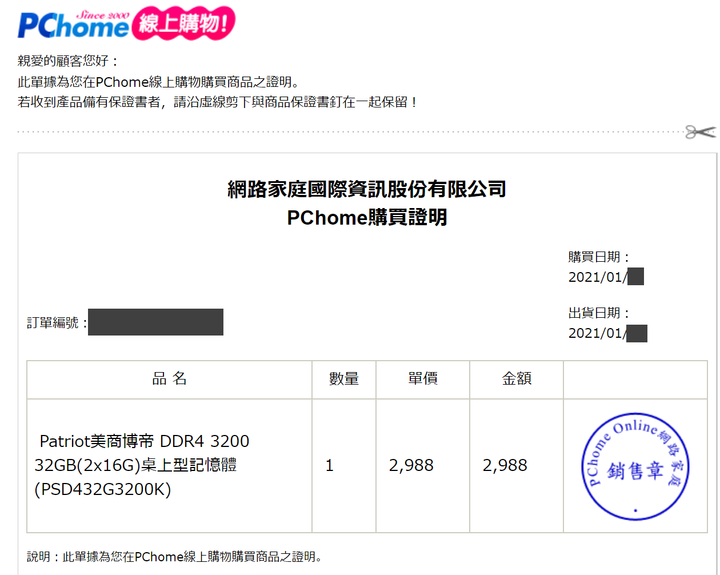Click the 網路家庭國際資訊股份有限公司 company title

coord(367,189)
